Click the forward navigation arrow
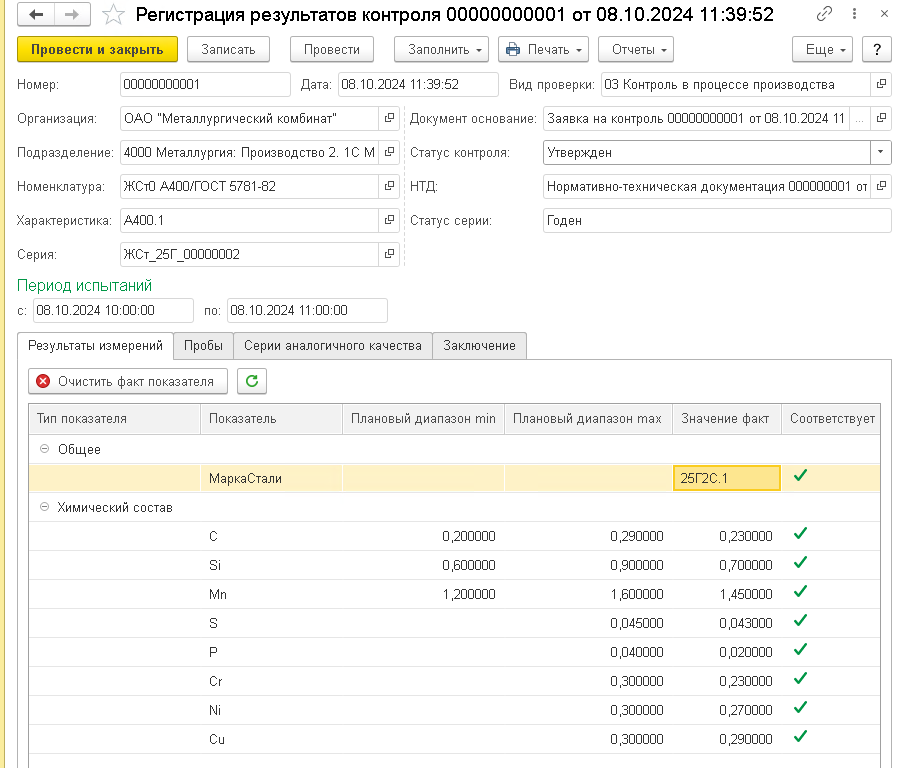 71,15
